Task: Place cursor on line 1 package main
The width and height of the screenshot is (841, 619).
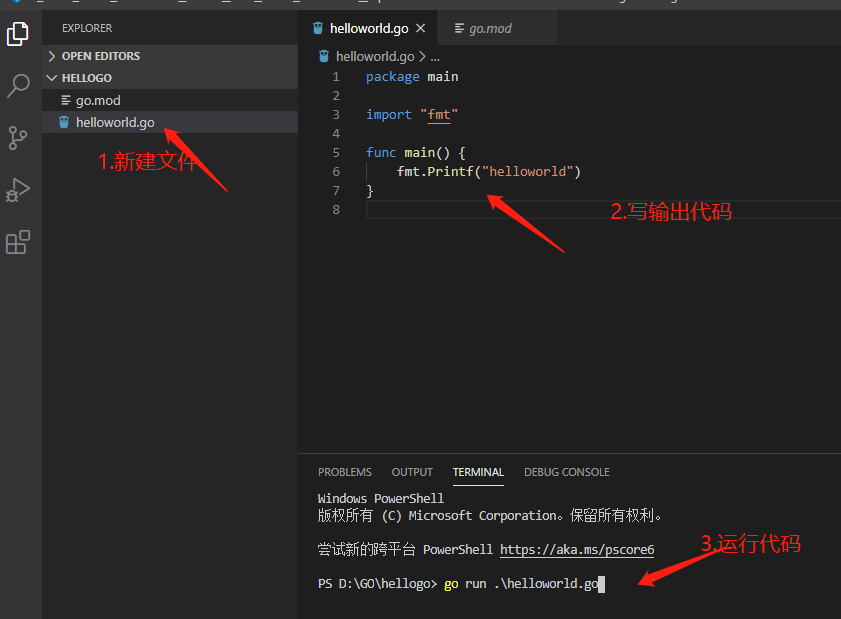Action: [x=412, y=77]
